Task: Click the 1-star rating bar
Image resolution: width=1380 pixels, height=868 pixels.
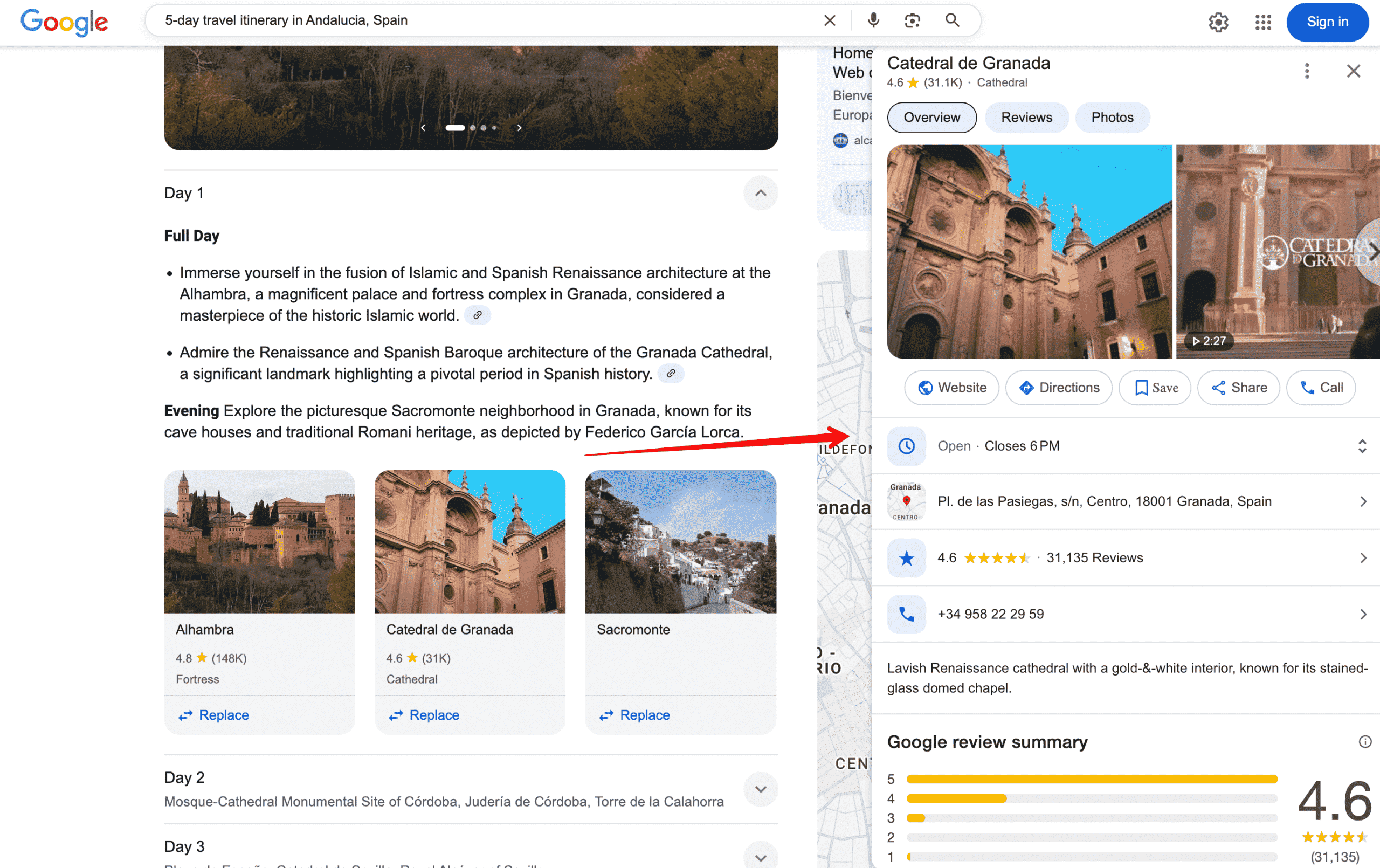Action: [1092, 857]
